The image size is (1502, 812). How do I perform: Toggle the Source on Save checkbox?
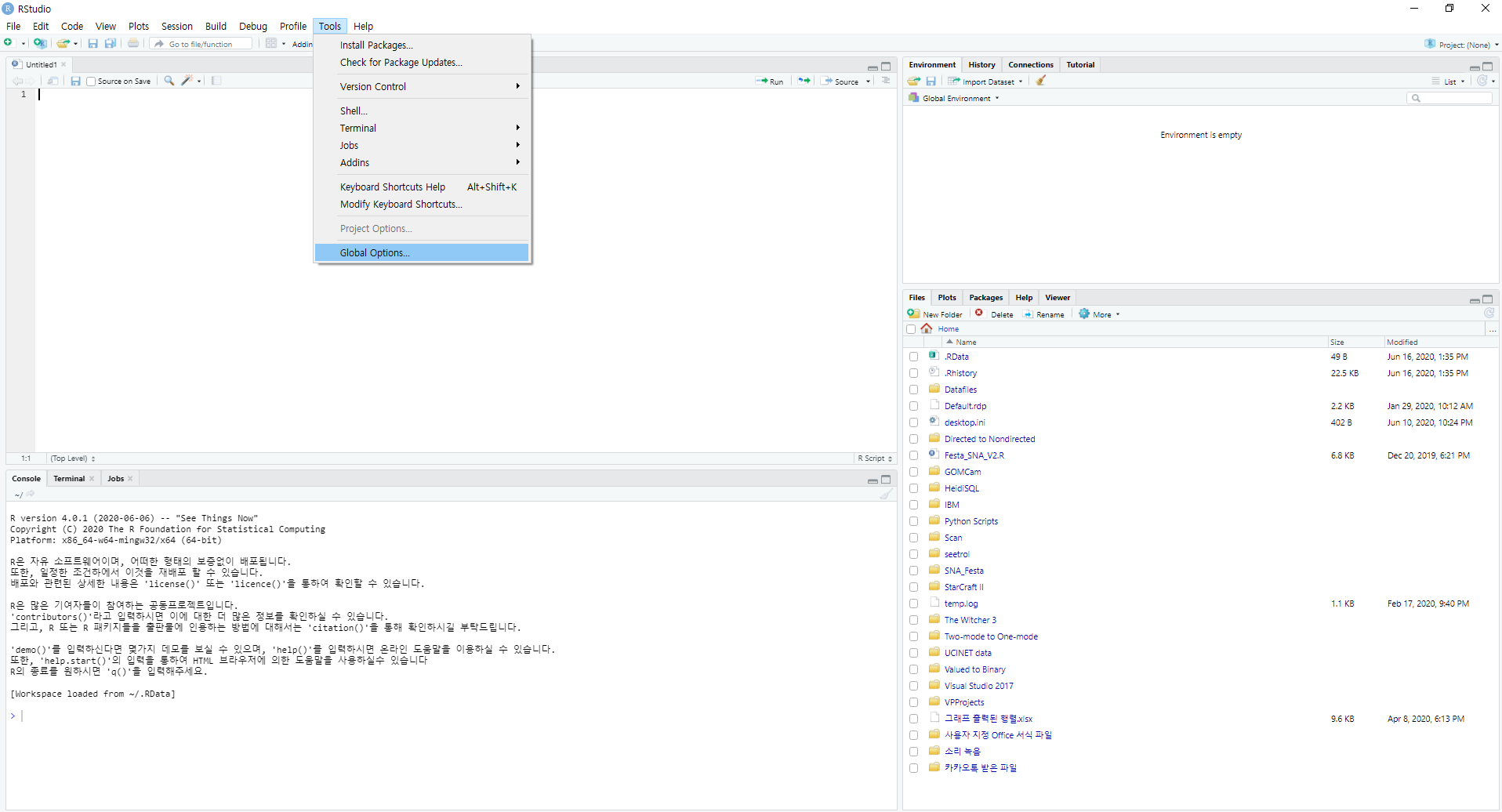pos(91,82)
